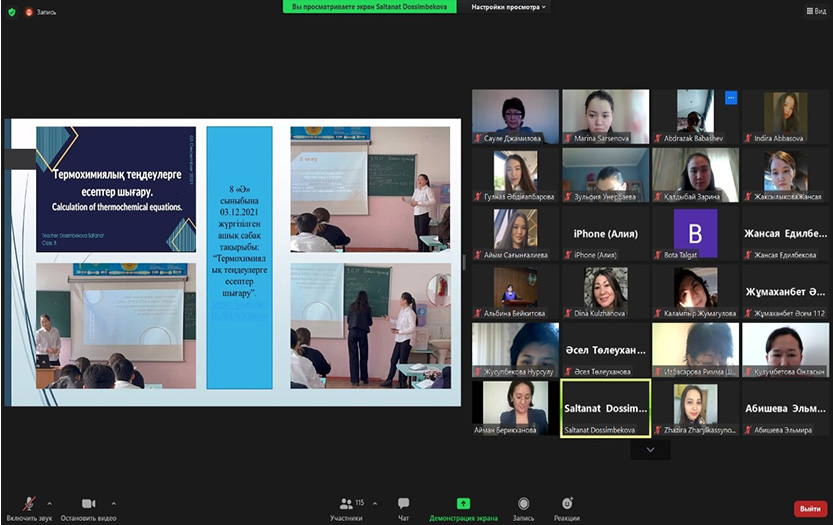This screenshot has height=525, width=833.
Task: Click the green encryption shield icon
Action: 11,11
